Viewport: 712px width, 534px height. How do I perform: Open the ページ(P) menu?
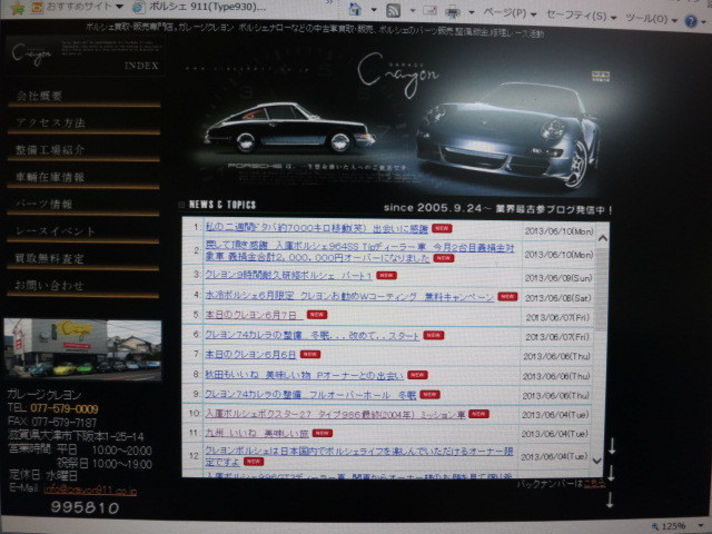coord(510,13)
